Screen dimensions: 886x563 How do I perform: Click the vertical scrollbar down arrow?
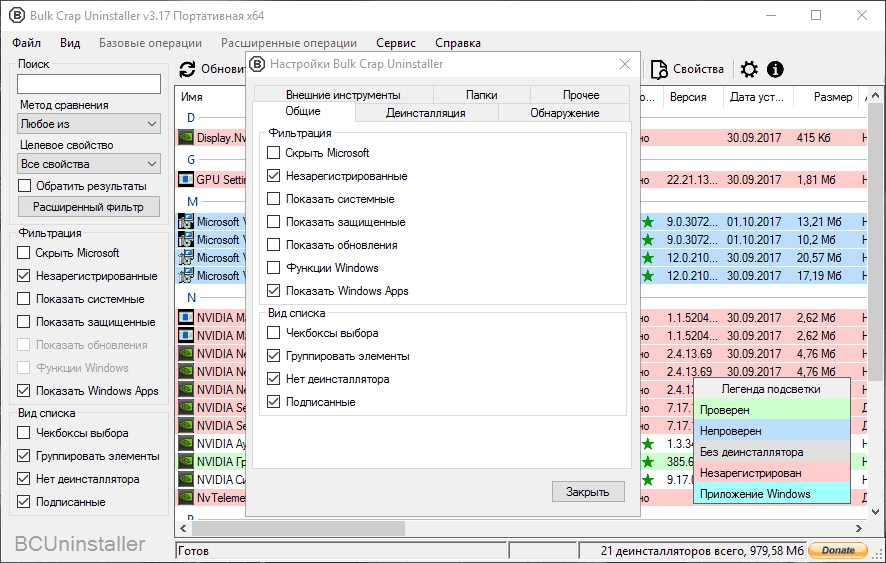click(876, 512)
